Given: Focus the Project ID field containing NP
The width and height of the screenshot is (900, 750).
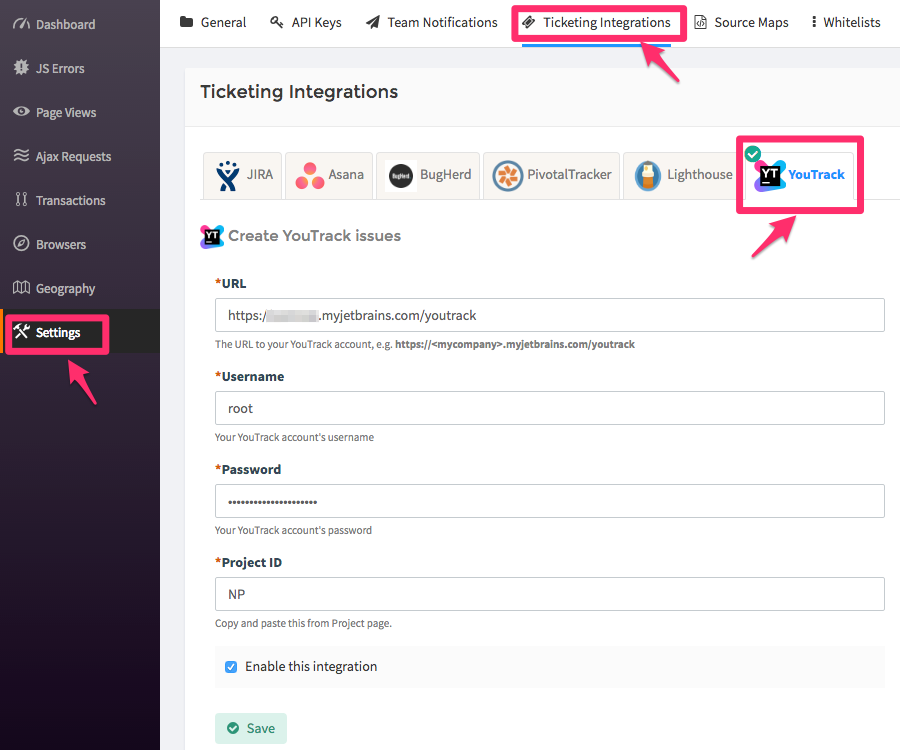Looking at the screenshot, I should pos(549,594).
